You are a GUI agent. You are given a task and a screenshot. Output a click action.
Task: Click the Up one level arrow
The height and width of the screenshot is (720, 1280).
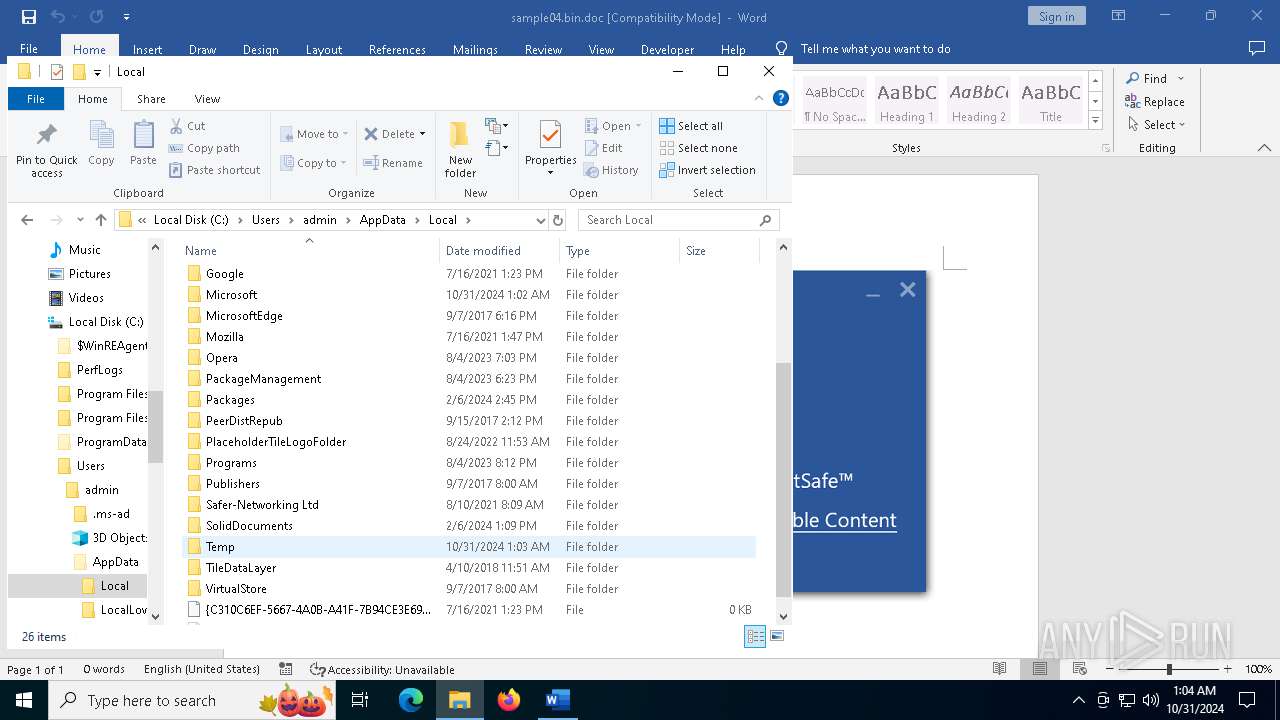100,220
